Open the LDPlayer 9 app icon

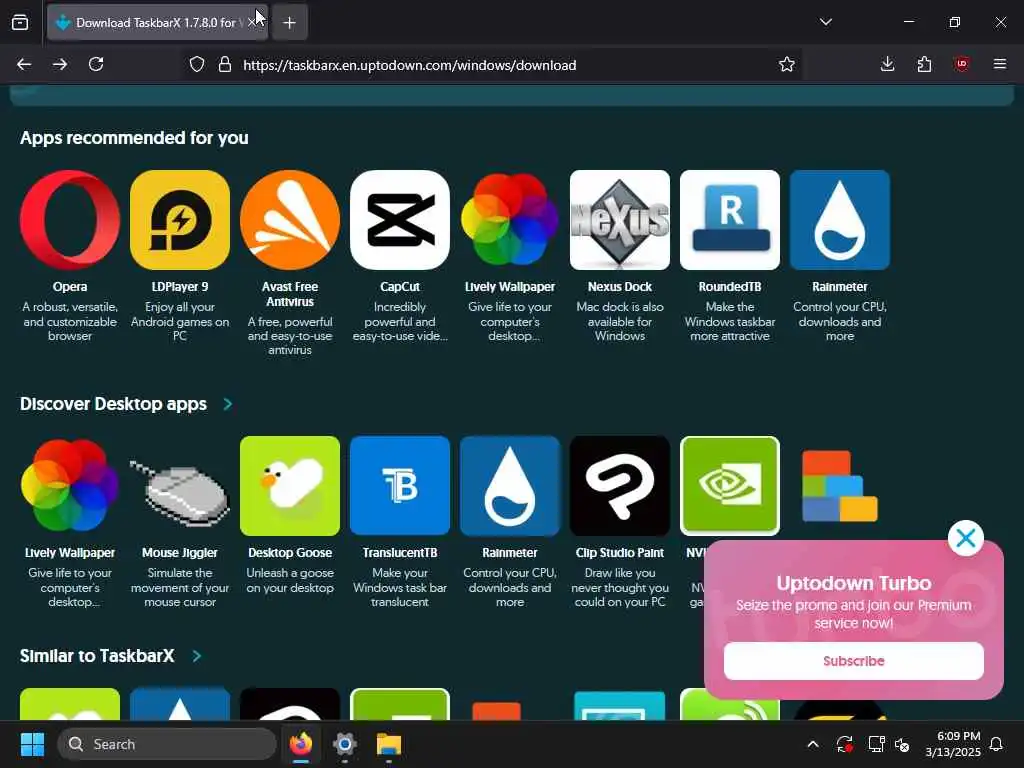click(180, 220)
